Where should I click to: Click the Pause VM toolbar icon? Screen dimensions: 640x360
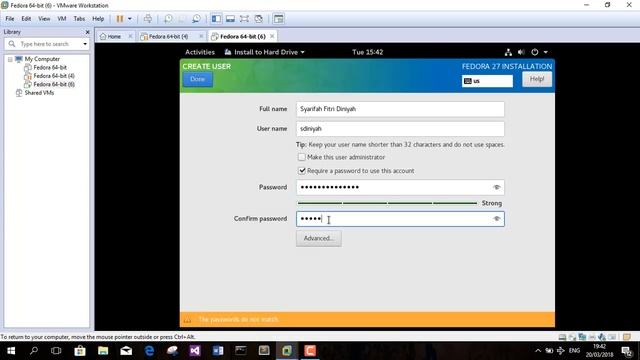(x=120, y=19)
